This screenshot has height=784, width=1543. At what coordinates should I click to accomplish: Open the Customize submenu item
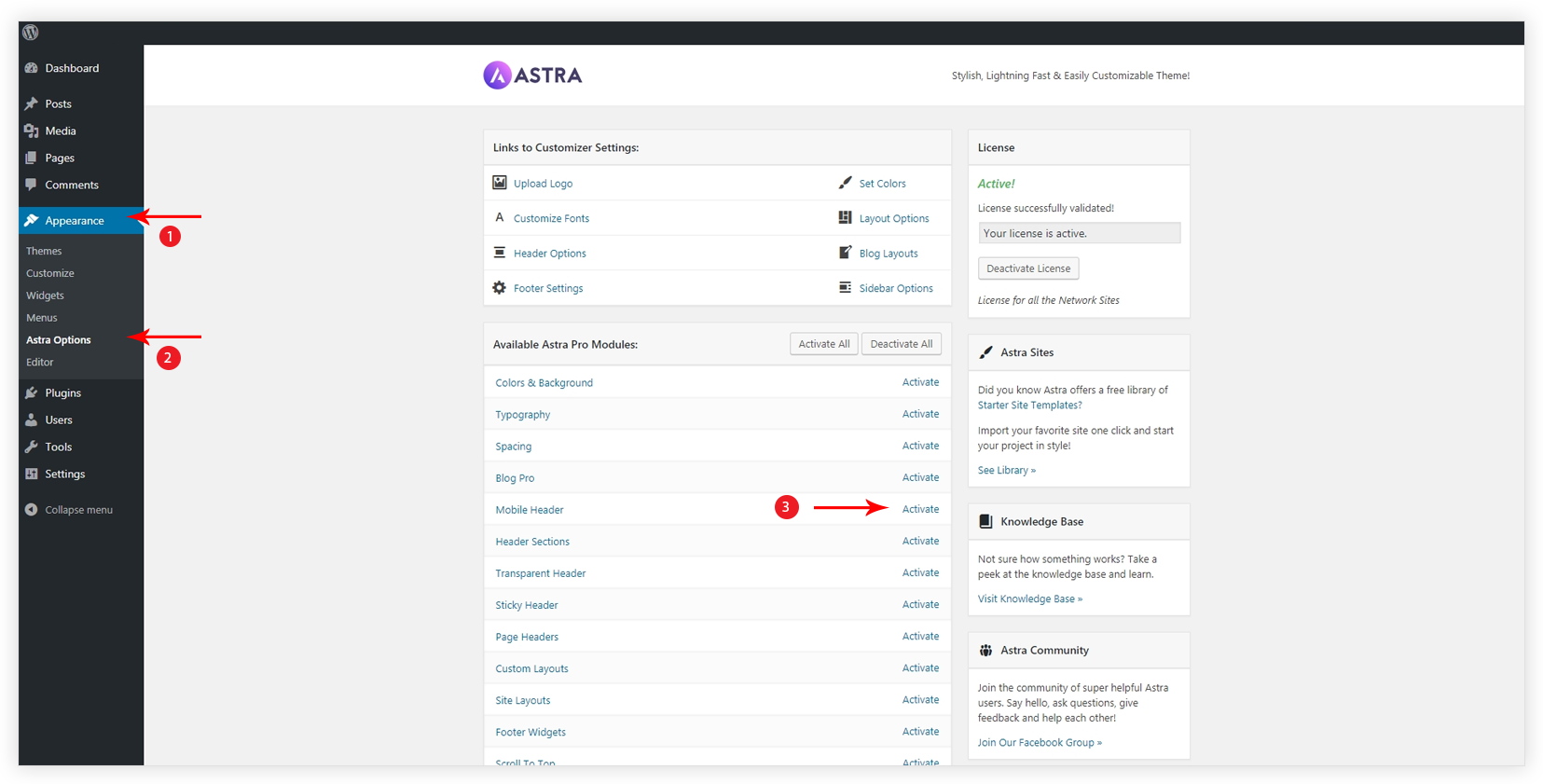tap(50, 273)
